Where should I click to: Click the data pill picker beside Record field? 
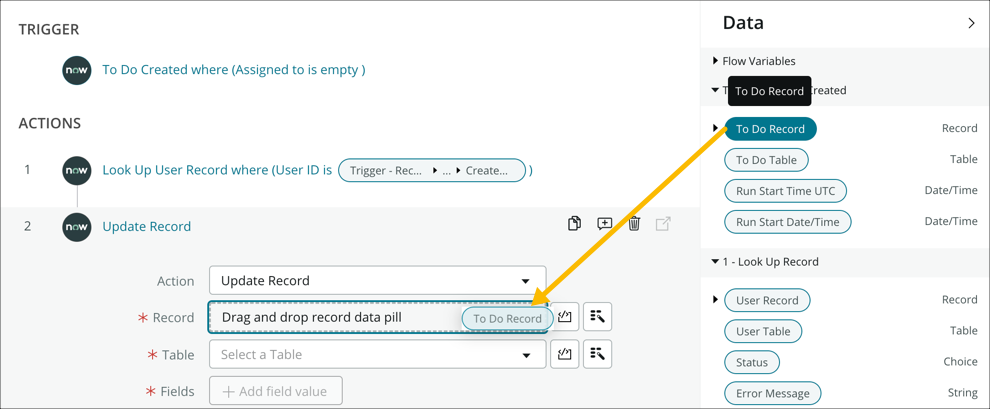click(565, 317)
